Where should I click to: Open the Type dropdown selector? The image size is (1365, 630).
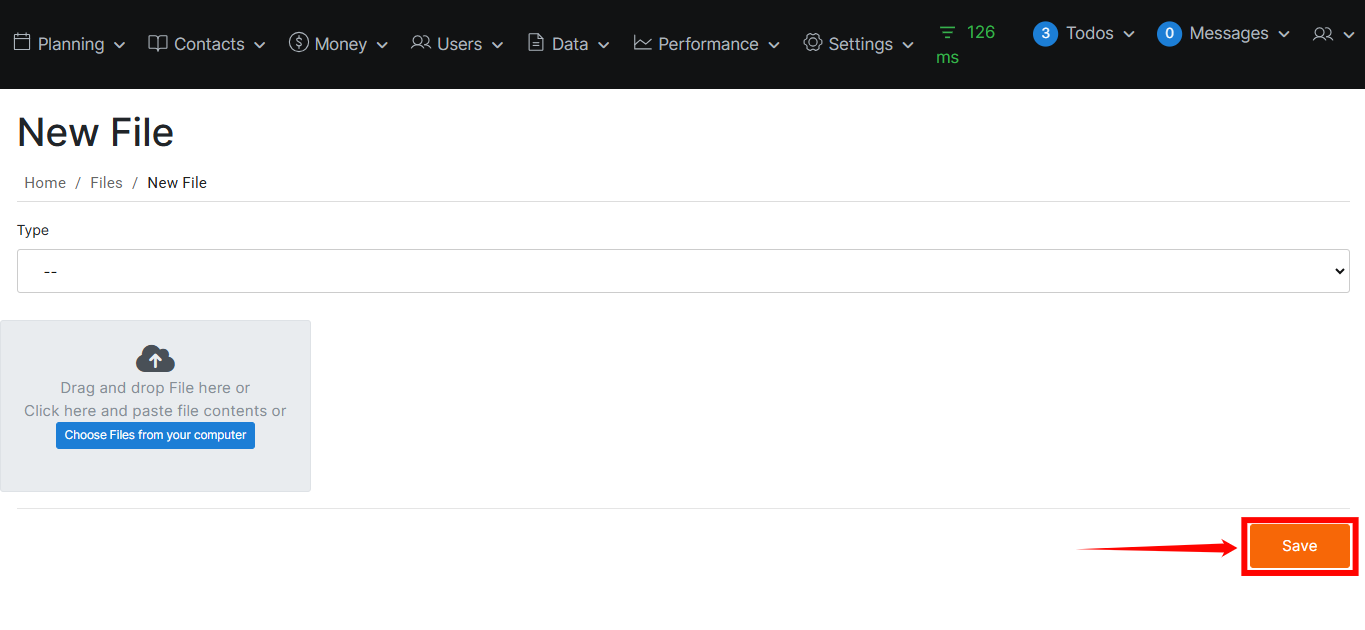pos(683,271)
